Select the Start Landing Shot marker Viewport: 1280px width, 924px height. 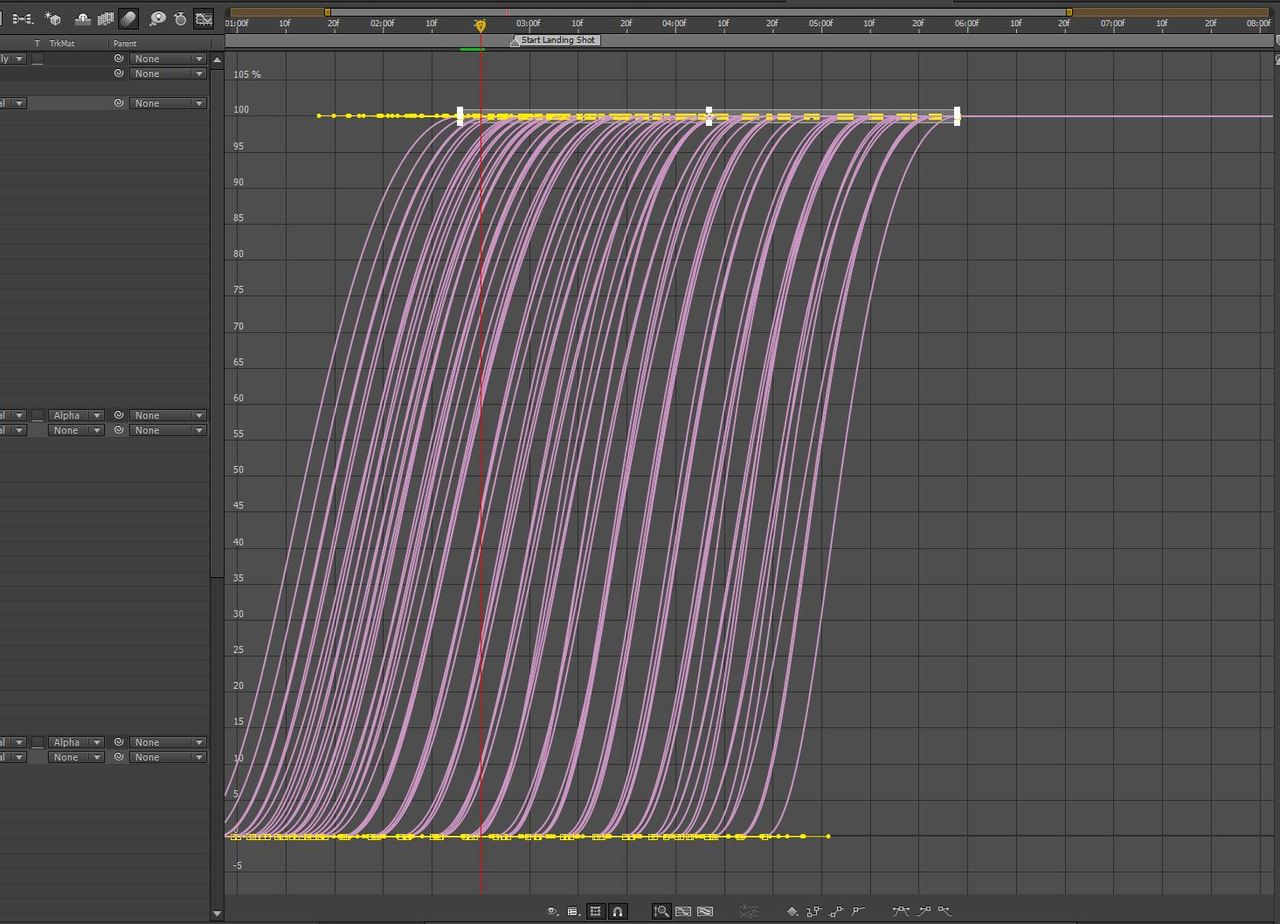pyautogui.click(x=556, y=40)
